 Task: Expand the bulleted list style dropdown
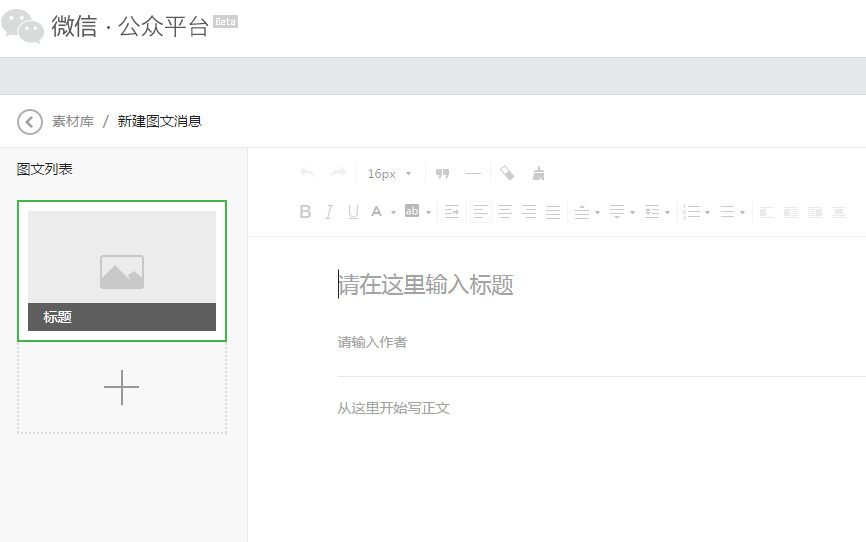[743, 212]
